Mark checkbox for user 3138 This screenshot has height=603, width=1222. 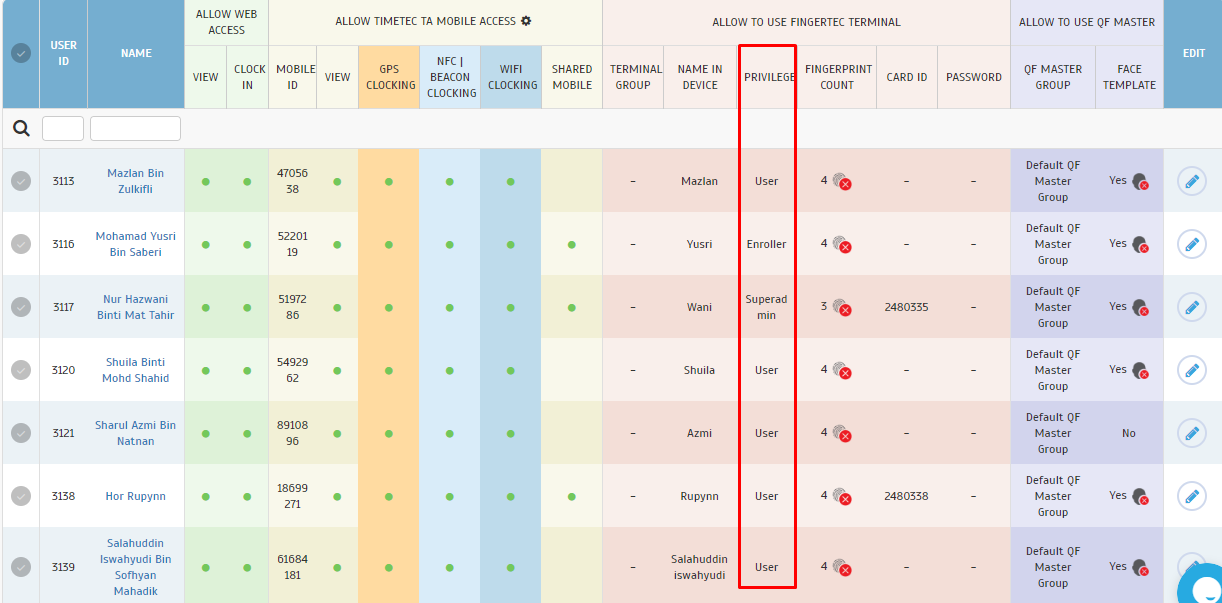(x=20, y=496)
